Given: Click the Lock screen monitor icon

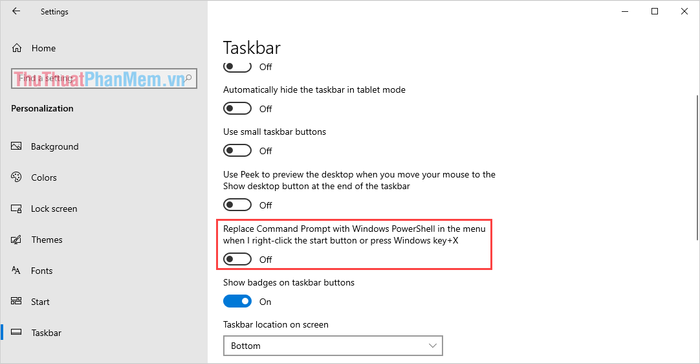Looking at the screenshot, I should (x=16, y=209).
